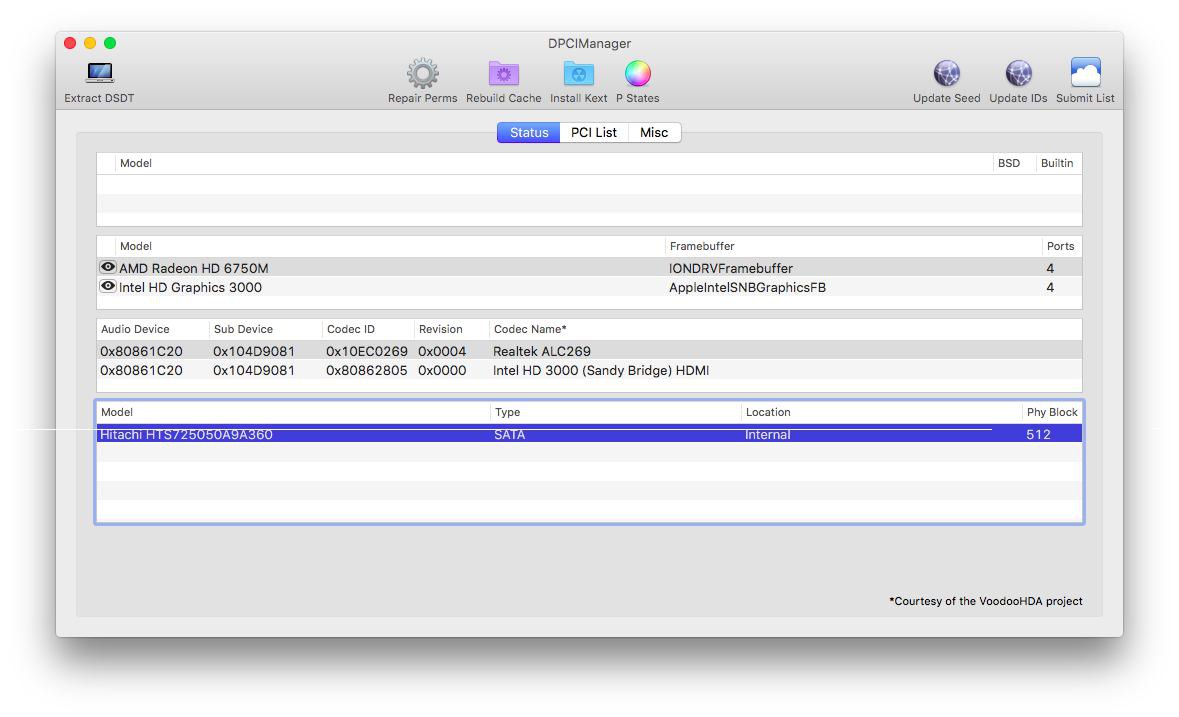Select the AMD Radeon HD 6750M row

coord(590,268)
